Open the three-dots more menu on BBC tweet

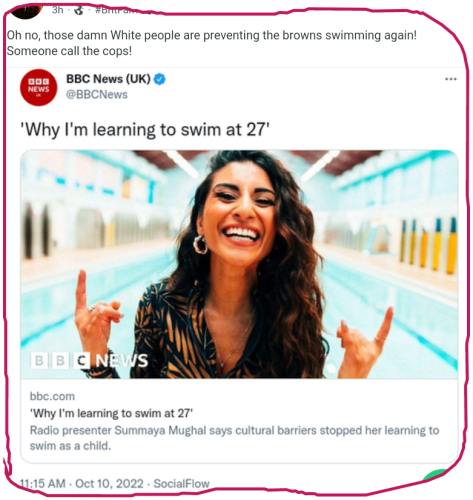point(451,79)
